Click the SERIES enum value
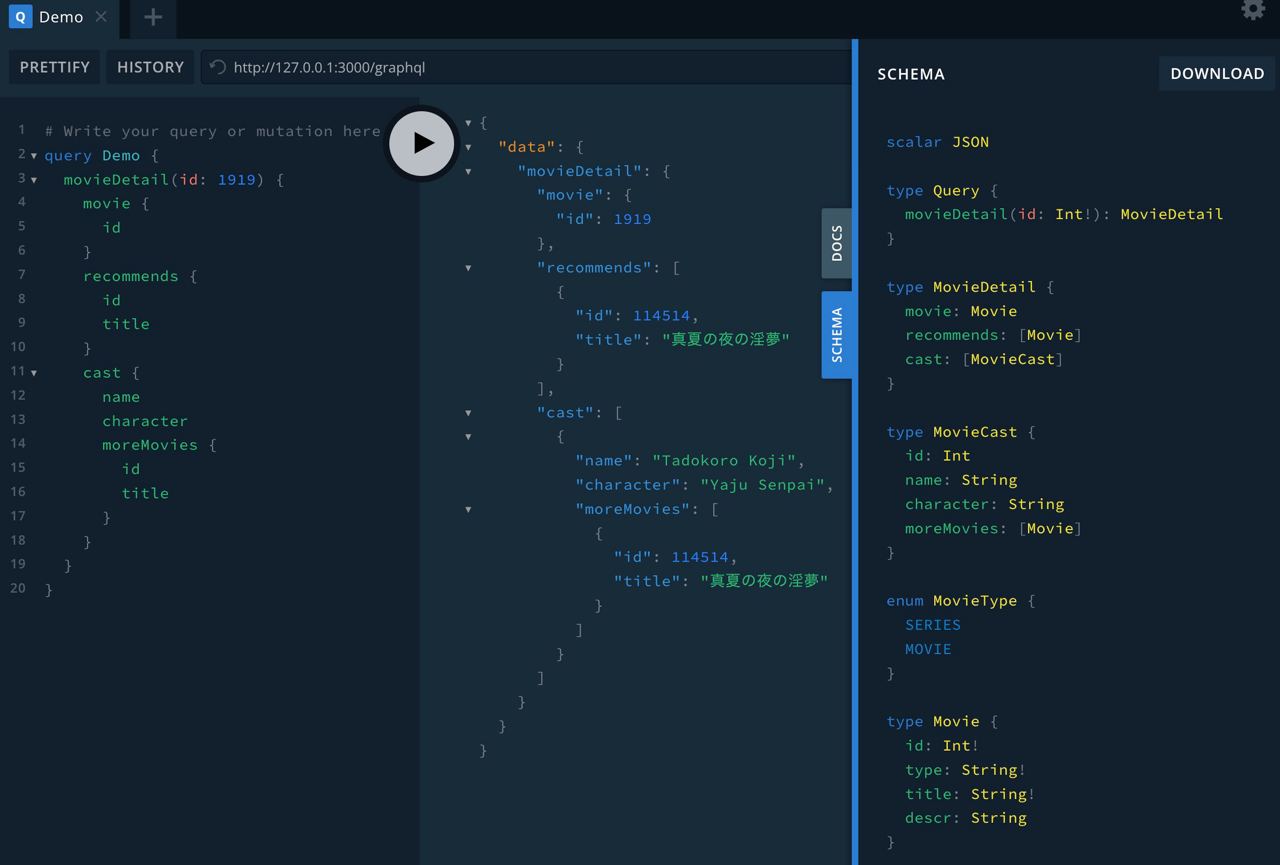1280x865 pixels. point(933,625)
